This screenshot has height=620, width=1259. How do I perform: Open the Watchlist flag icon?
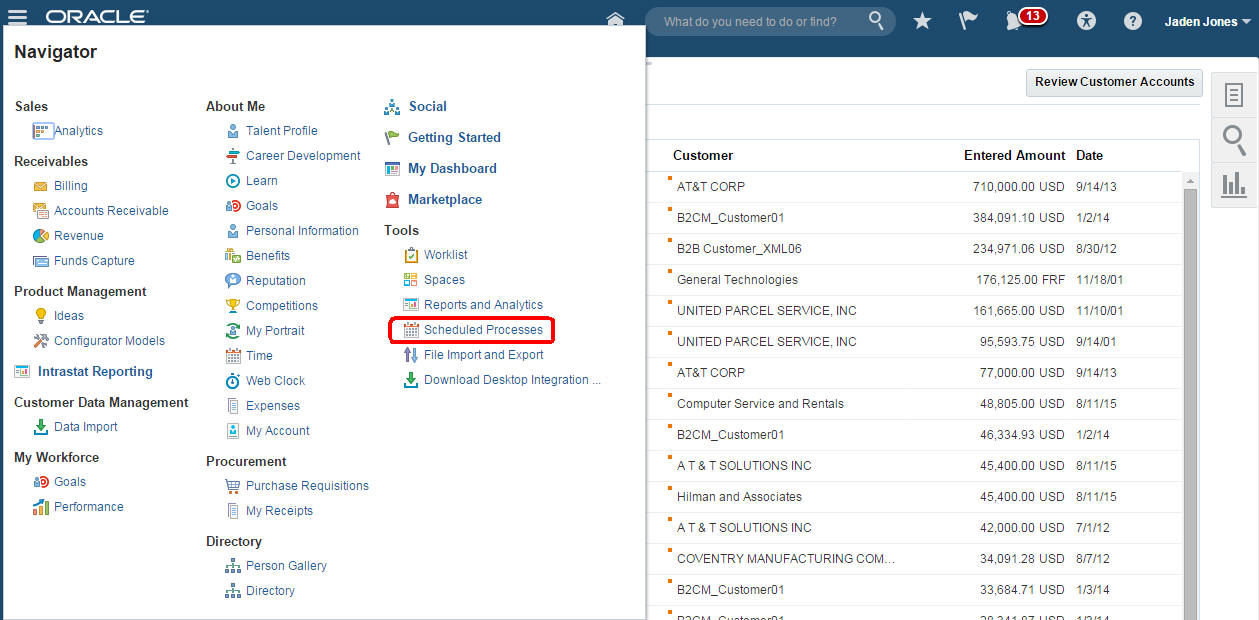[968, 21]
